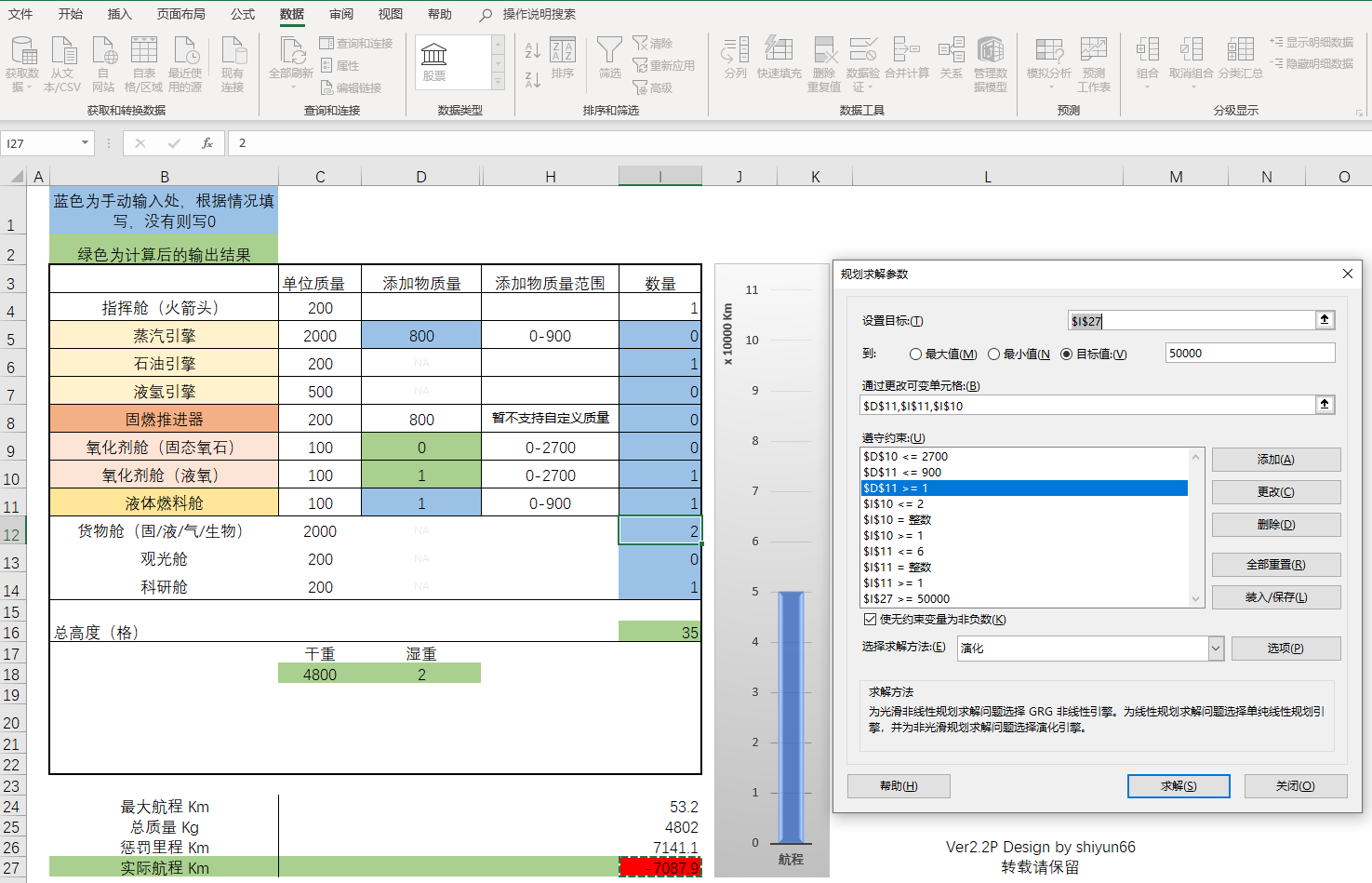Click Show Detail (显示明细数据)
The height and width of the screenshot is (883, 1372).
tap(1312, 43)
